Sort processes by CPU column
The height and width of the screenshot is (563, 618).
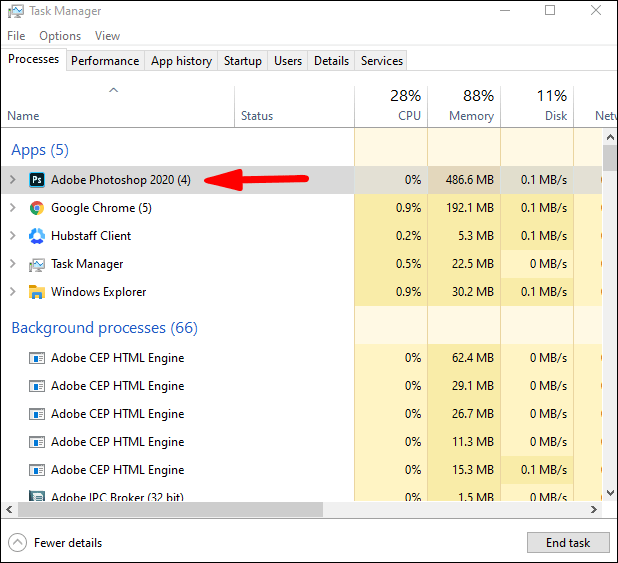391,107
